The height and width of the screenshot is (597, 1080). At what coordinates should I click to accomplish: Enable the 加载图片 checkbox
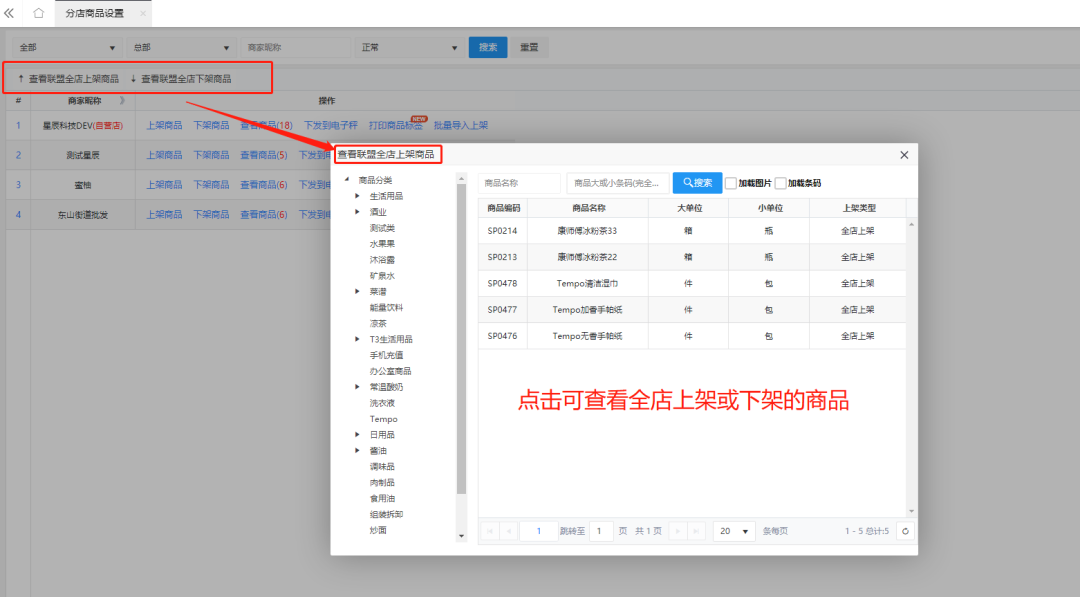click(x=731, y=183)
